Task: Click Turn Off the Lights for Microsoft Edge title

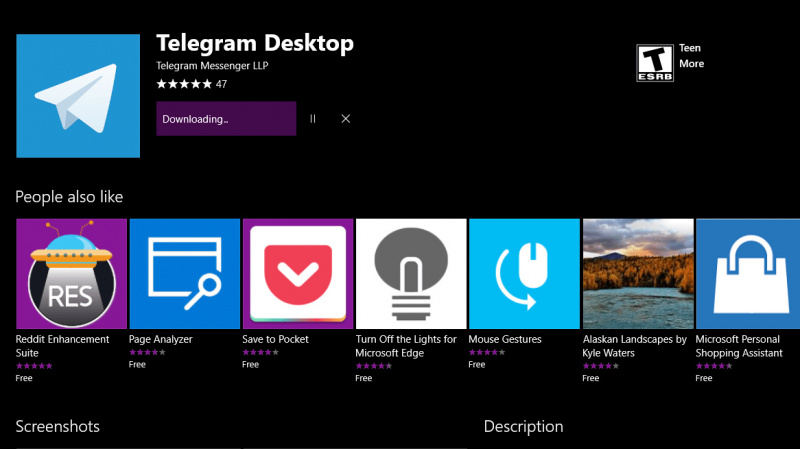Action: click(x=406, y=346)
